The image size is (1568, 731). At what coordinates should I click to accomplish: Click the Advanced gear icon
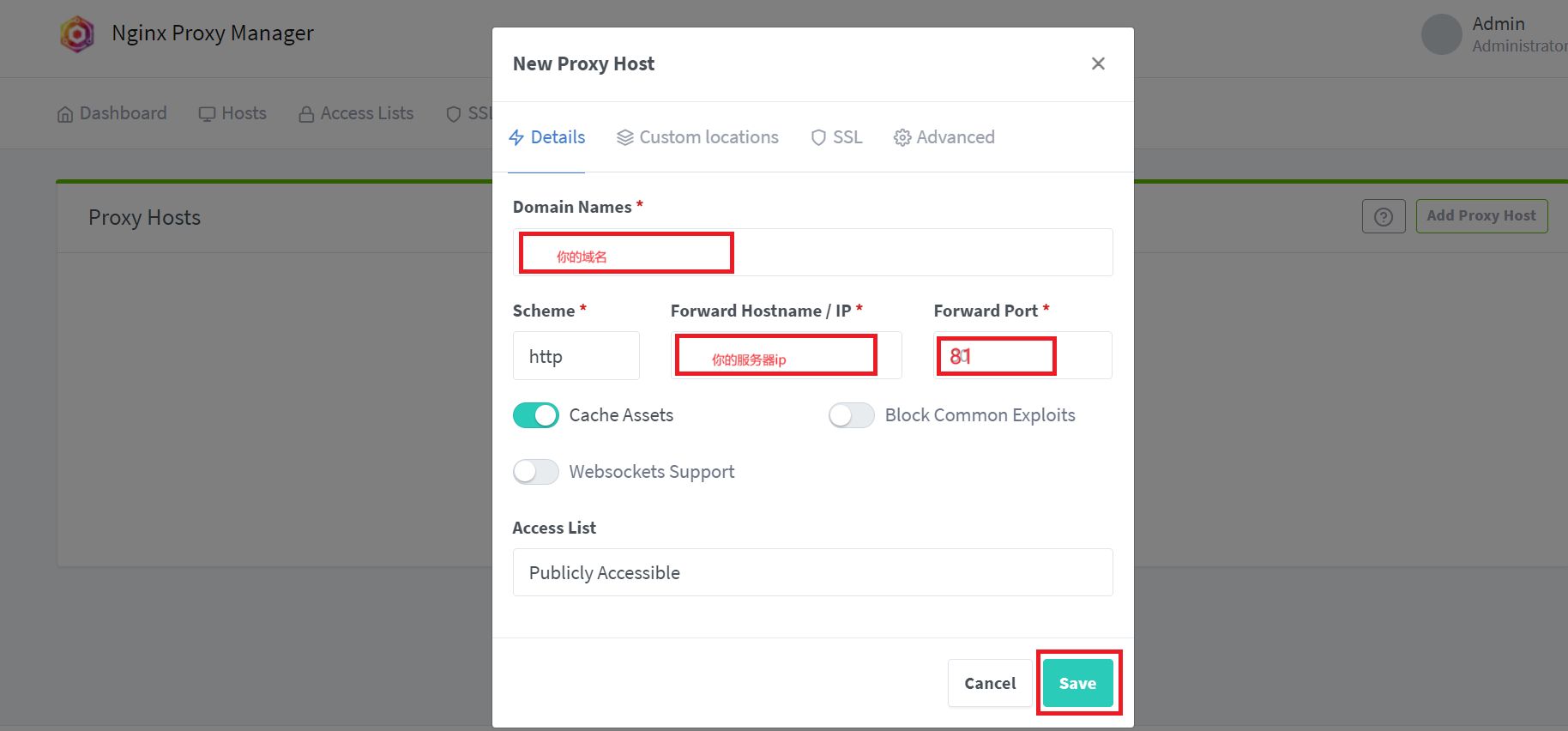coord(902,138)
